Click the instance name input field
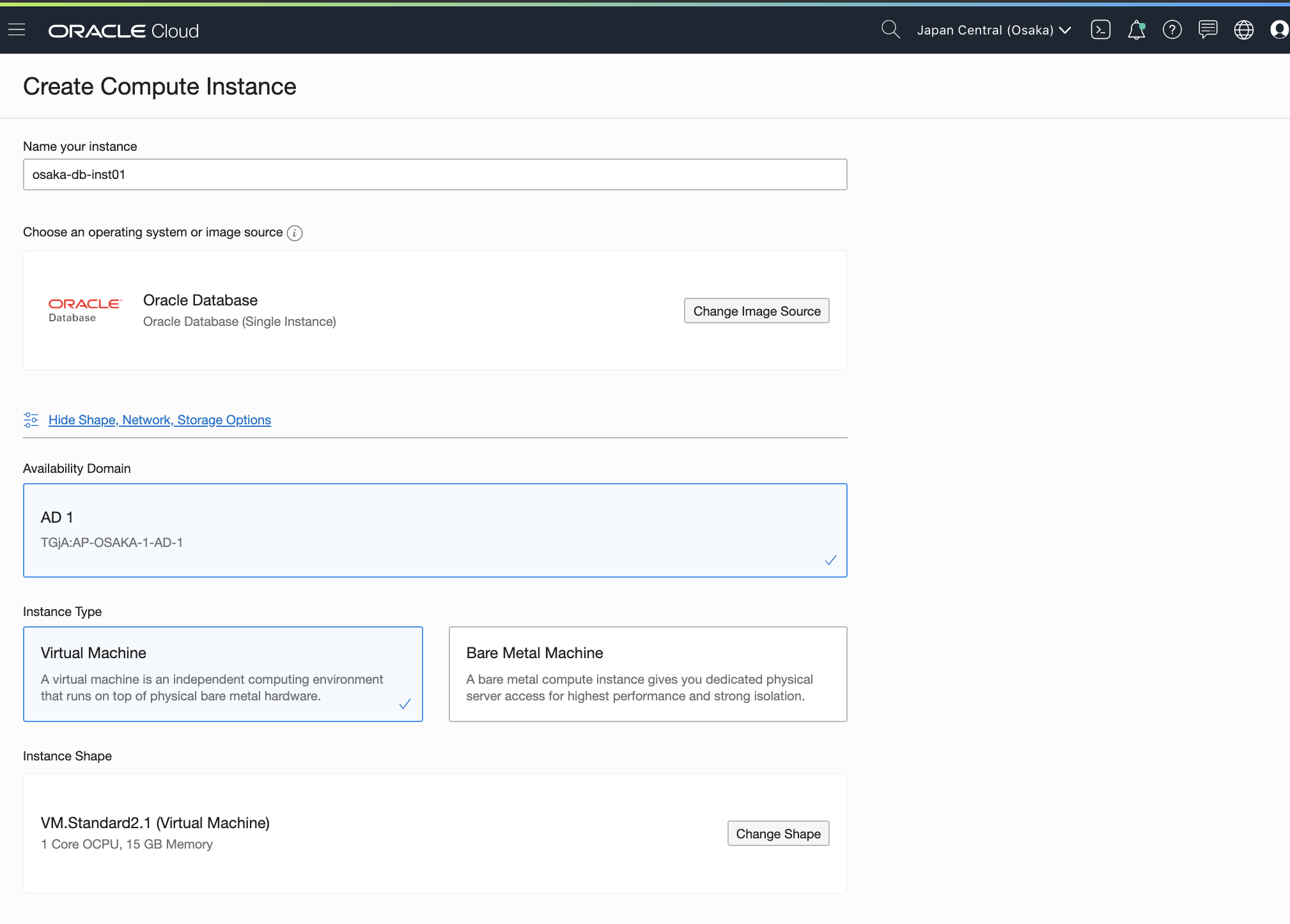The image size is (1290, 924). point(435,174)
